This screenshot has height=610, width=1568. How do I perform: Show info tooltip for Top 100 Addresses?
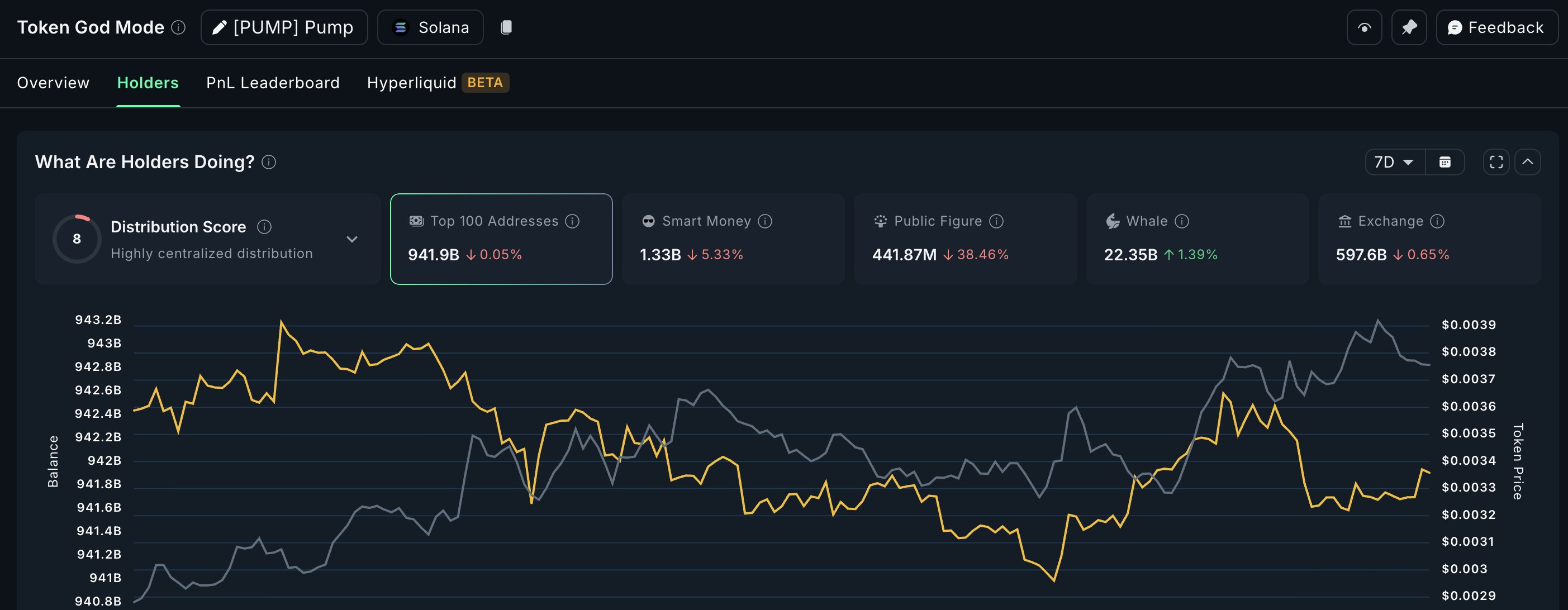(572, 221)
